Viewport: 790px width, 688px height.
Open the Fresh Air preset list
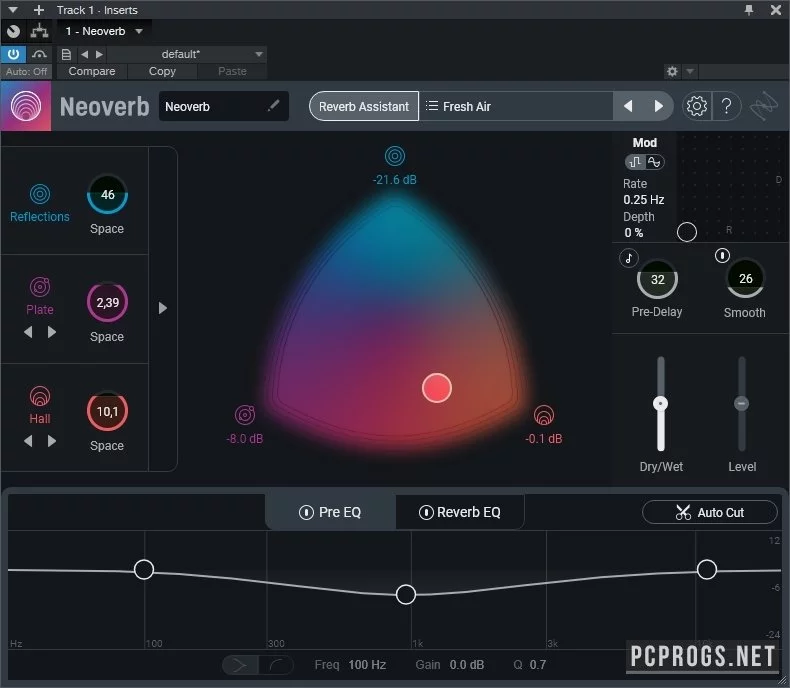point(516,106)
